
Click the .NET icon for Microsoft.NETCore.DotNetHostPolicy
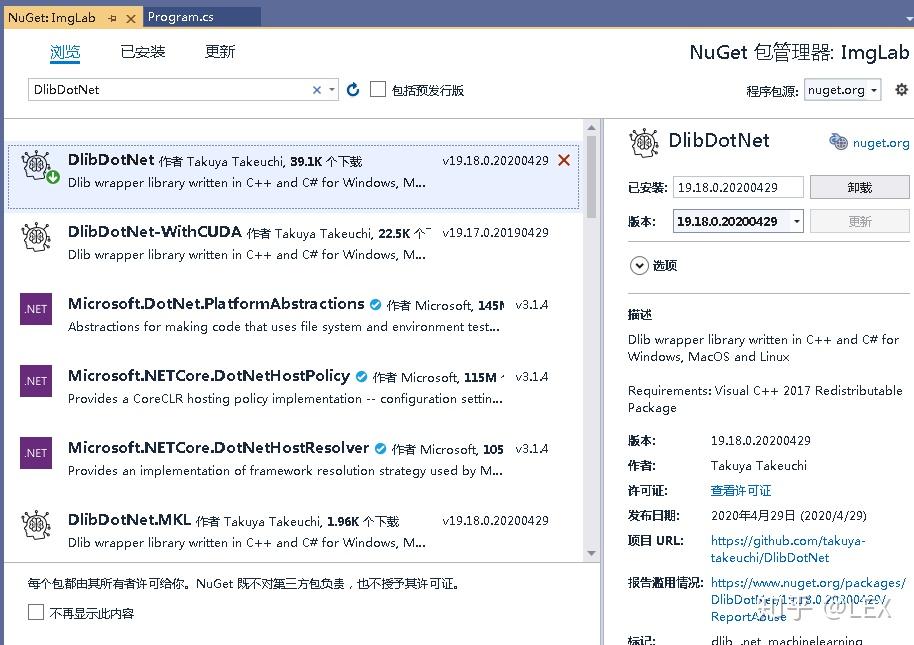(x=35, y=381)
